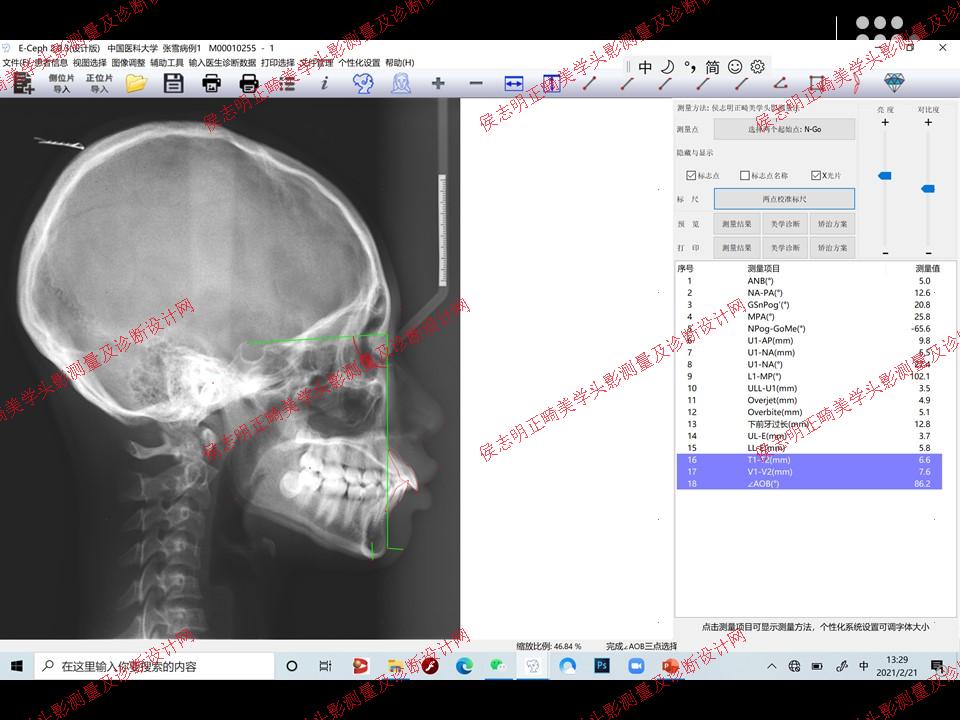
Task: Open the Windows Start menu
Action: coord(17,666)
